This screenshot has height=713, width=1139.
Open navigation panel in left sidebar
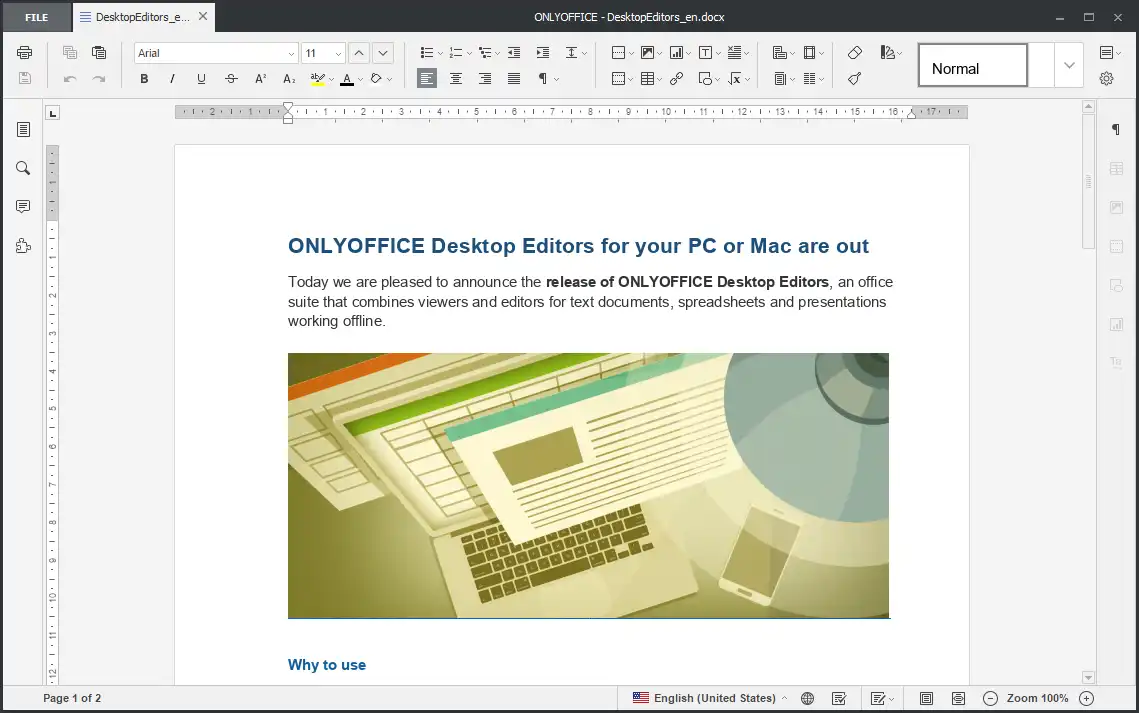pos(23,129)
